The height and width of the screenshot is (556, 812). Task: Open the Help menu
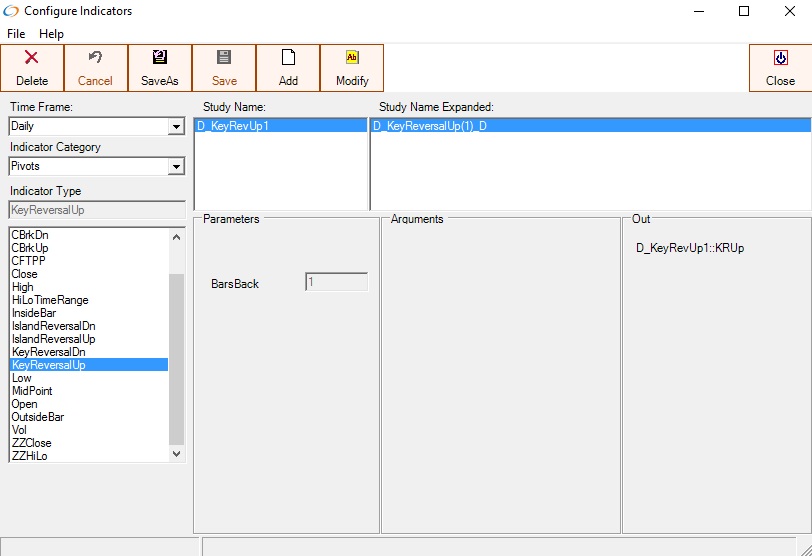tap(51, 34)
